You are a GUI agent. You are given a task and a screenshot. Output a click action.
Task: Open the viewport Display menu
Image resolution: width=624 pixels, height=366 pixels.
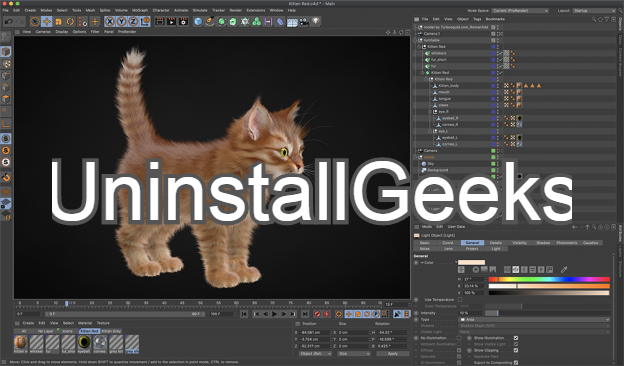(62, 32)
